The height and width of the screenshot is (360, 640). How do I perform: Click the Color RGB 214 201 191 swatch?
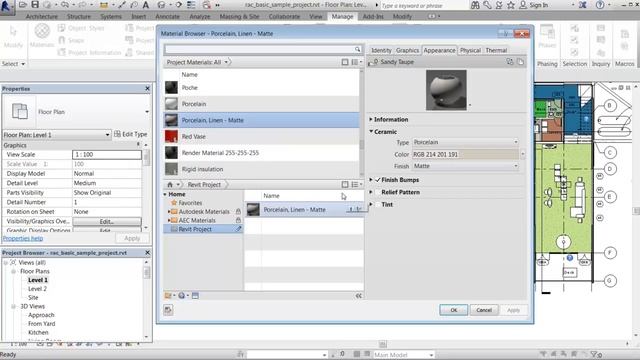tap(465, 154)
